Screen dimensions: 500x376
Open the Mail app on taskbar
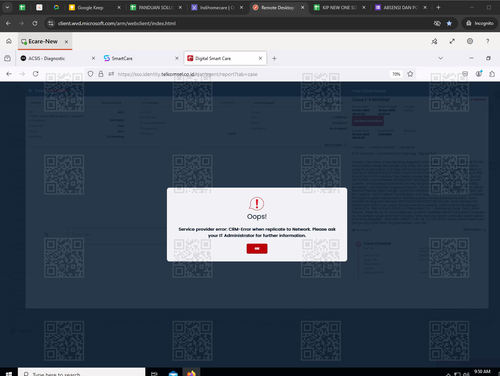173,373
